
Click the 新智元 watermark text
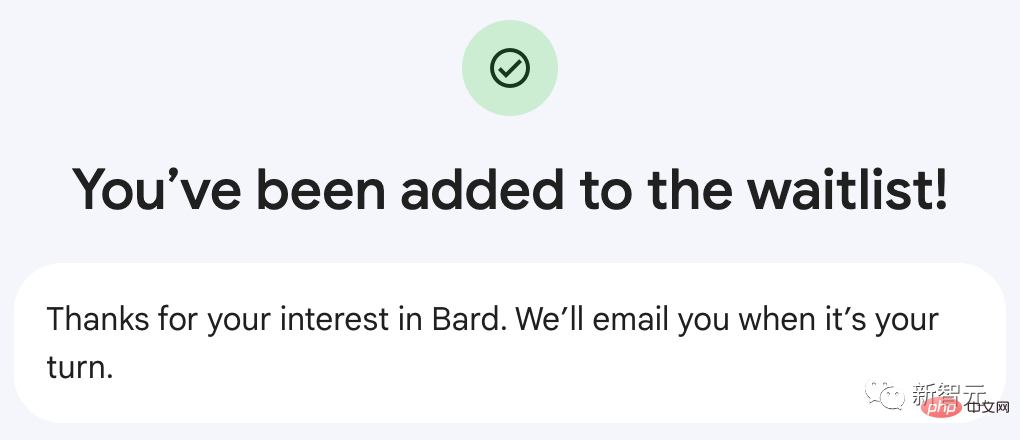click(949, 392)
